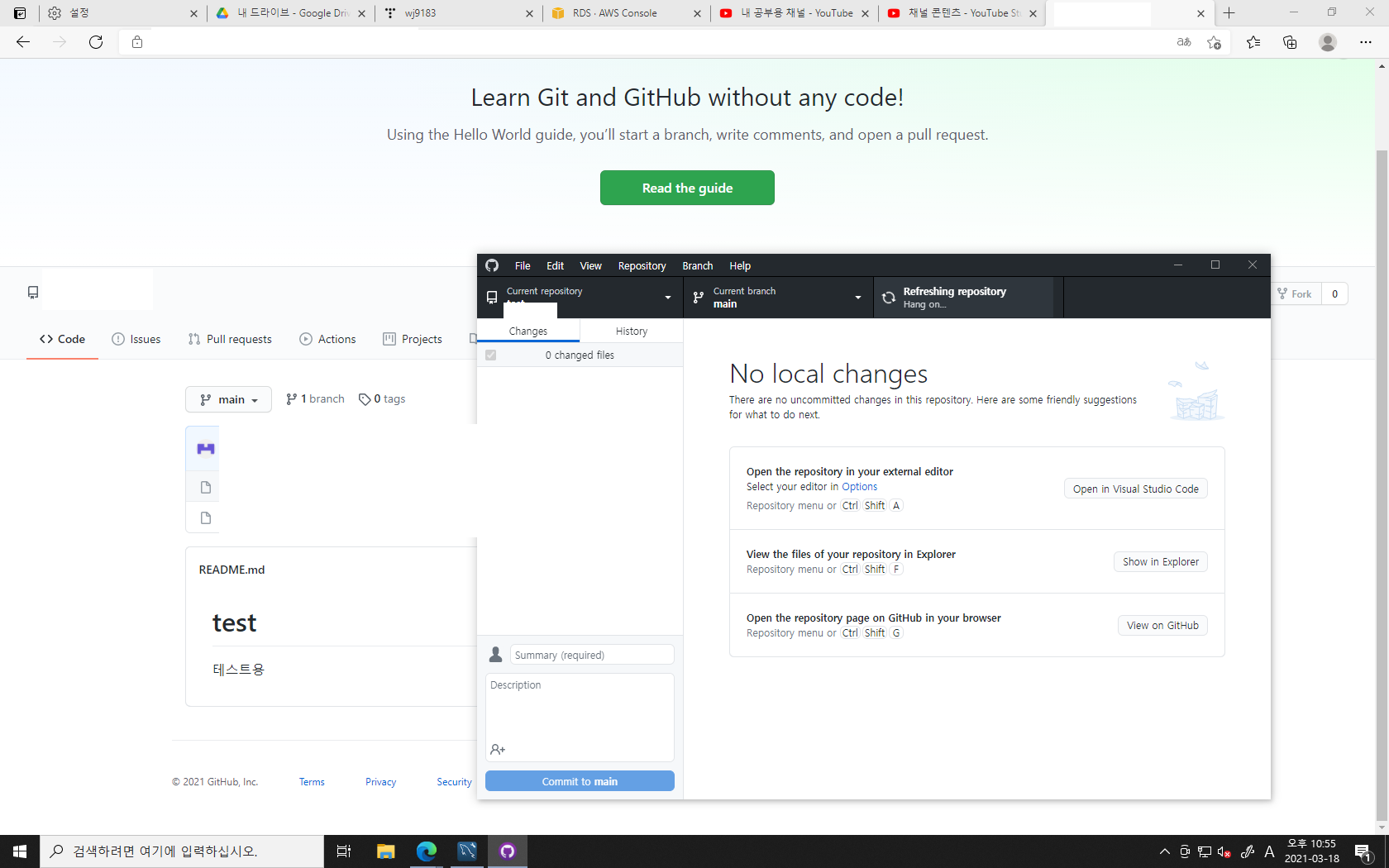Click the Read the guide button
This screenshot has width=1389, height=868.
(687, 188)
